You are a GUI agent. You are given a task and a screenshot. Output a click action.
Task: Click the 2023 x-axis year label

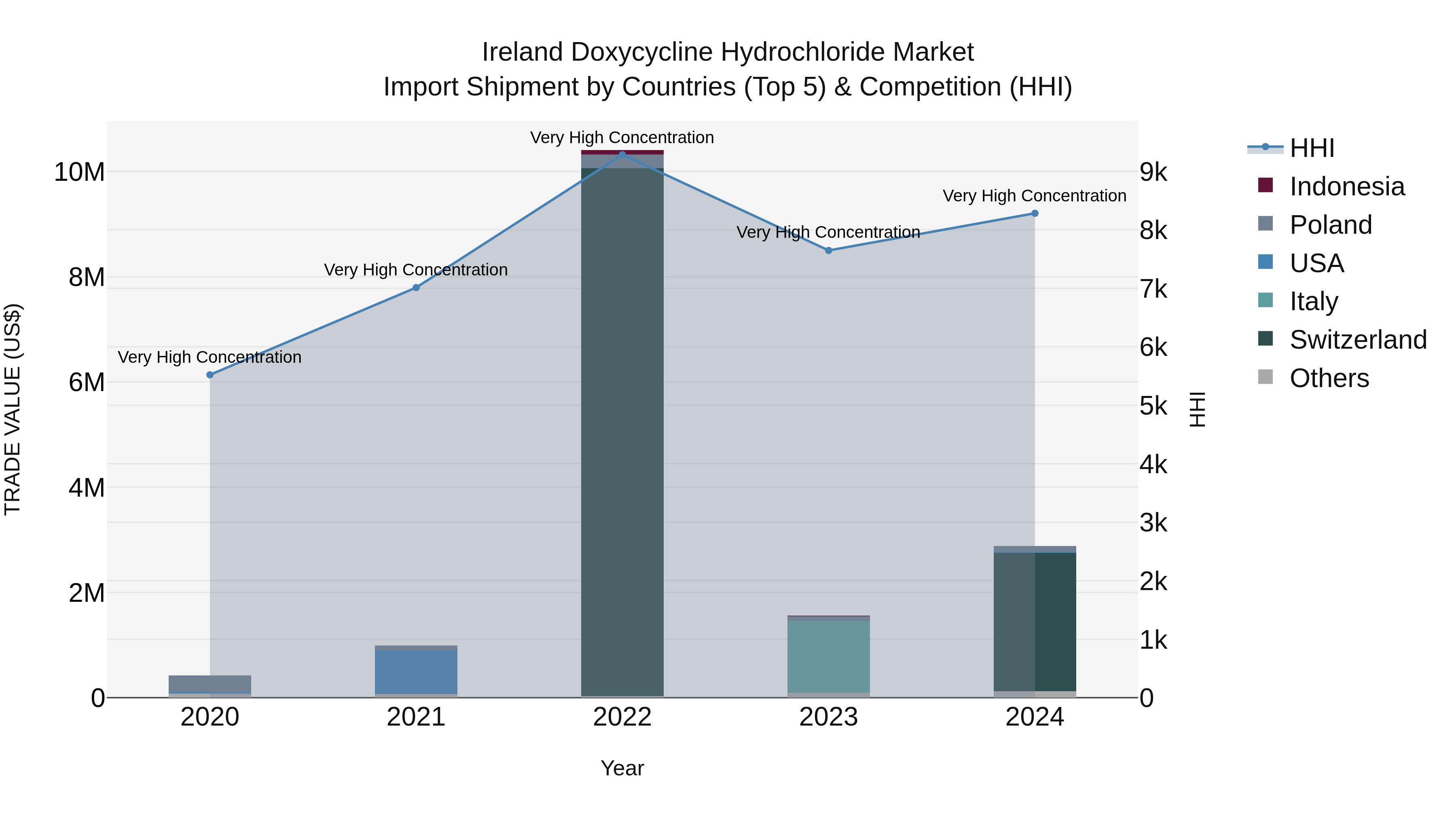pos(829,717)
